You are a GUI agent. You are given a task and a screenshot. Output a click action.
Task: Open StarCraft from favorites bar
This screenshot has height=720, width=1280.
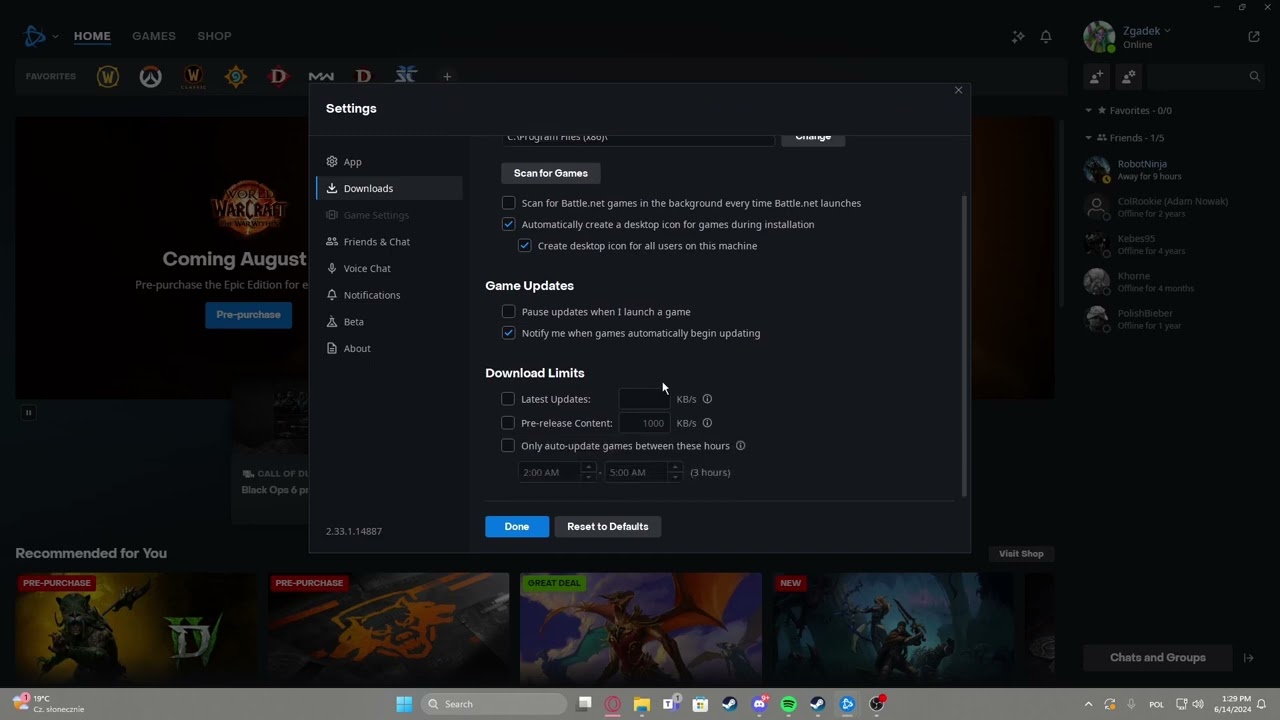pyautogui.click(x=405, y=76)
